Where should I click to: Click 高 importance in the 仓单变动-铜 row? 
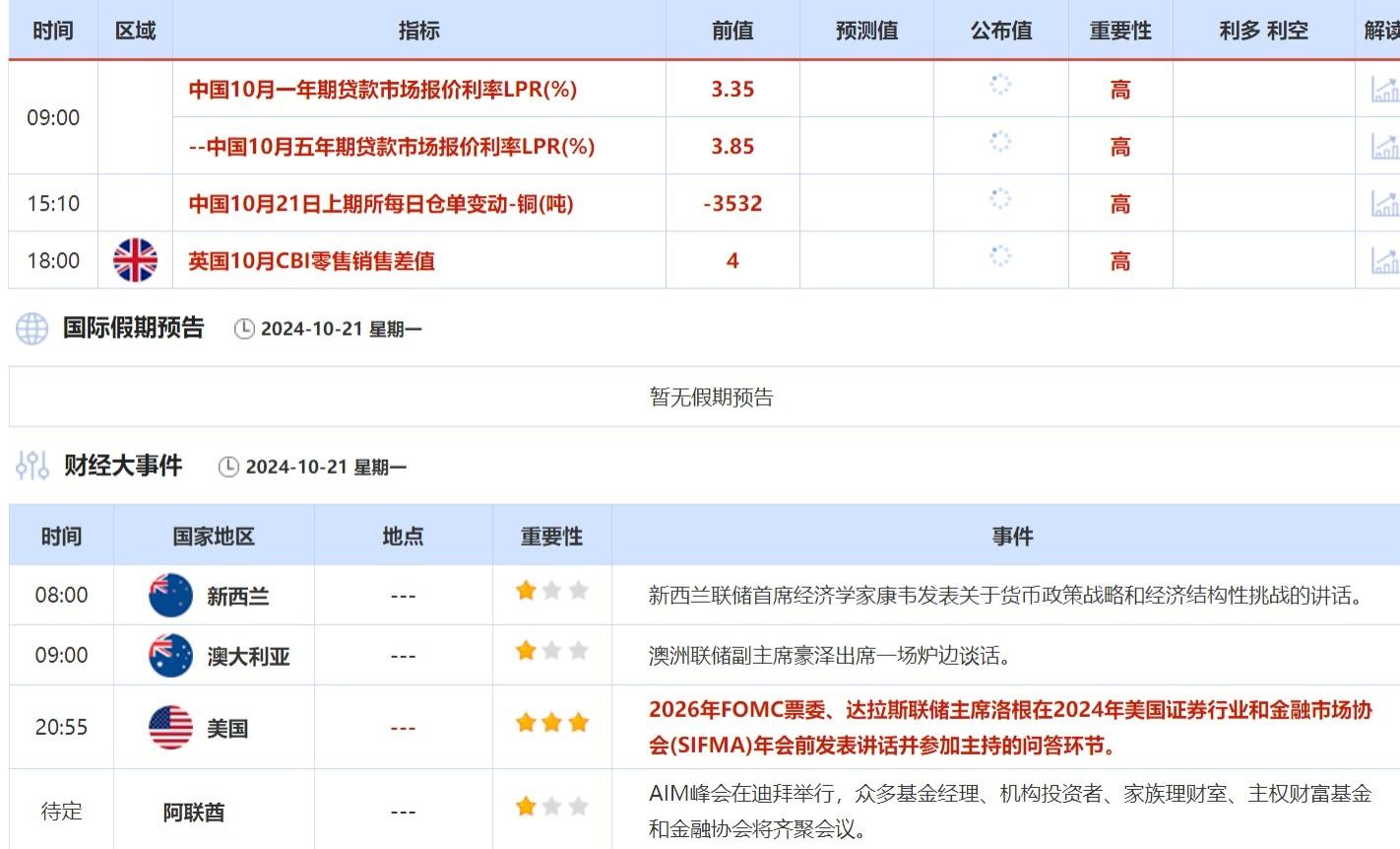[x=1120, y=204]
